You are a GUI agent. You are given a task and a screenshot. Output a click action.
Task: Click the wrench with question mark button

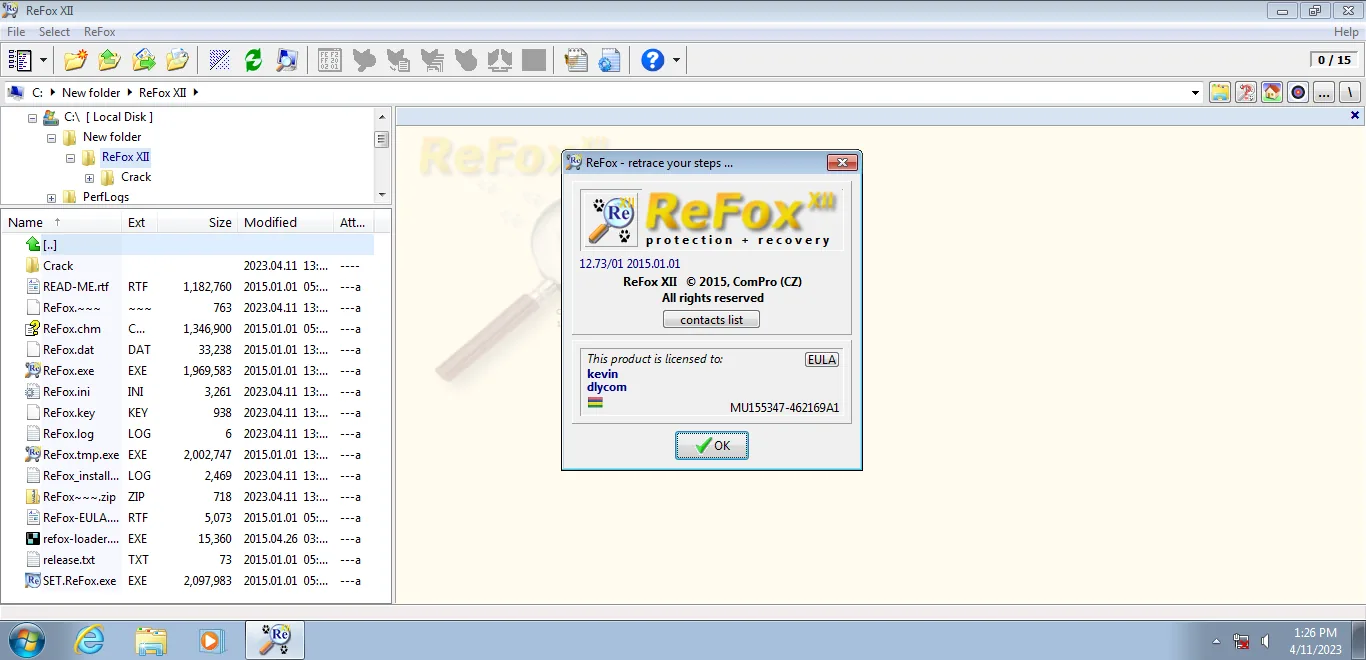click(1246, 92)
